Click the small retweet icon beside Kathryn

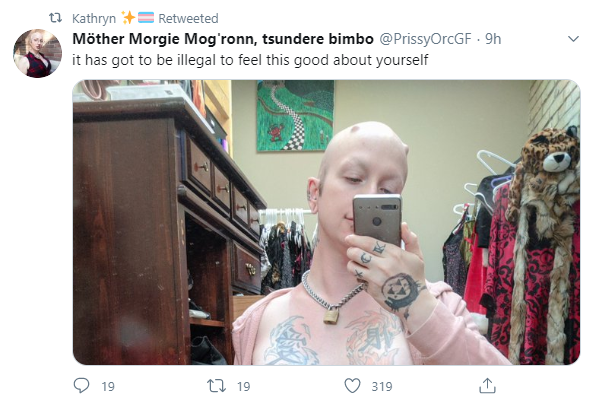[x=56, y=18]
